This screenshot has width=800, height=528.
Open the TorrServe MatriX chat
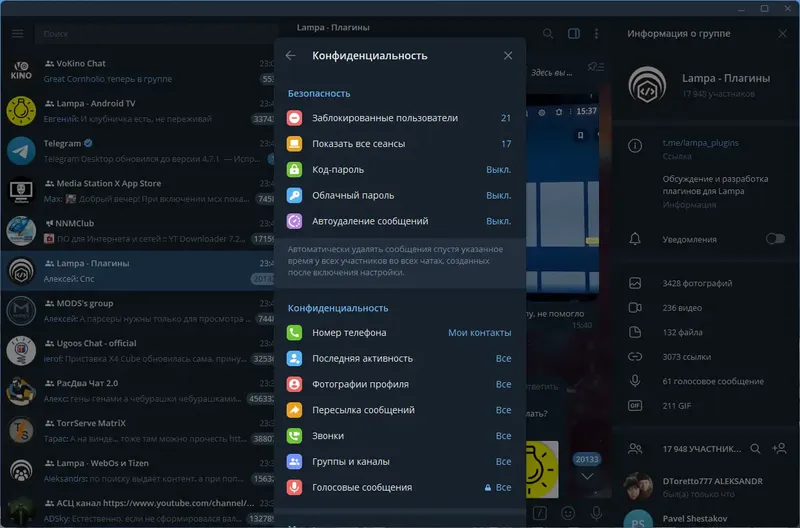[x=138, y=431]
